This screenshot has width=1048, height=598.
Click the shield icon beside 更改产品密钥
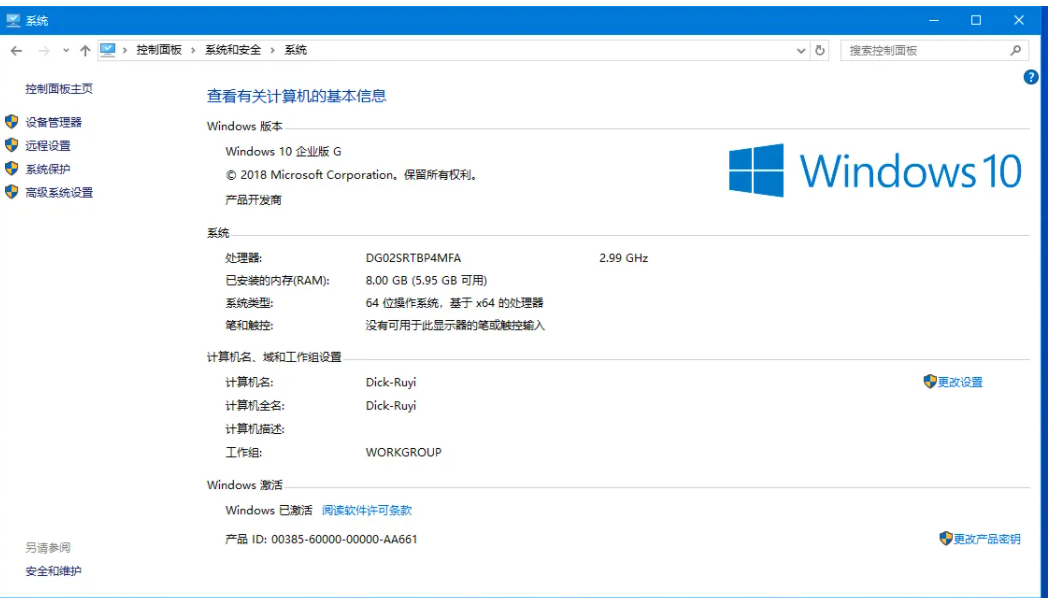click(945, 539)
